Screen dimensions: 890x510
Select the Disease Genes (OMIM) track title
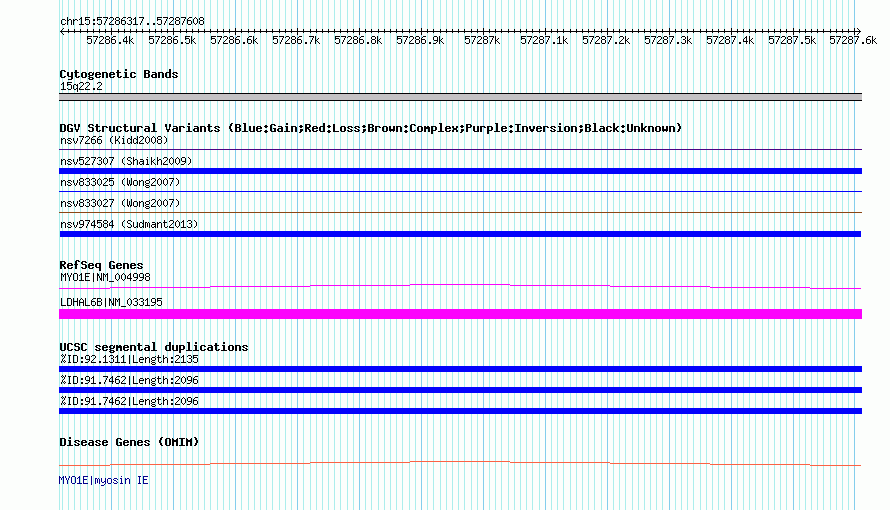(x=129, y=442)
